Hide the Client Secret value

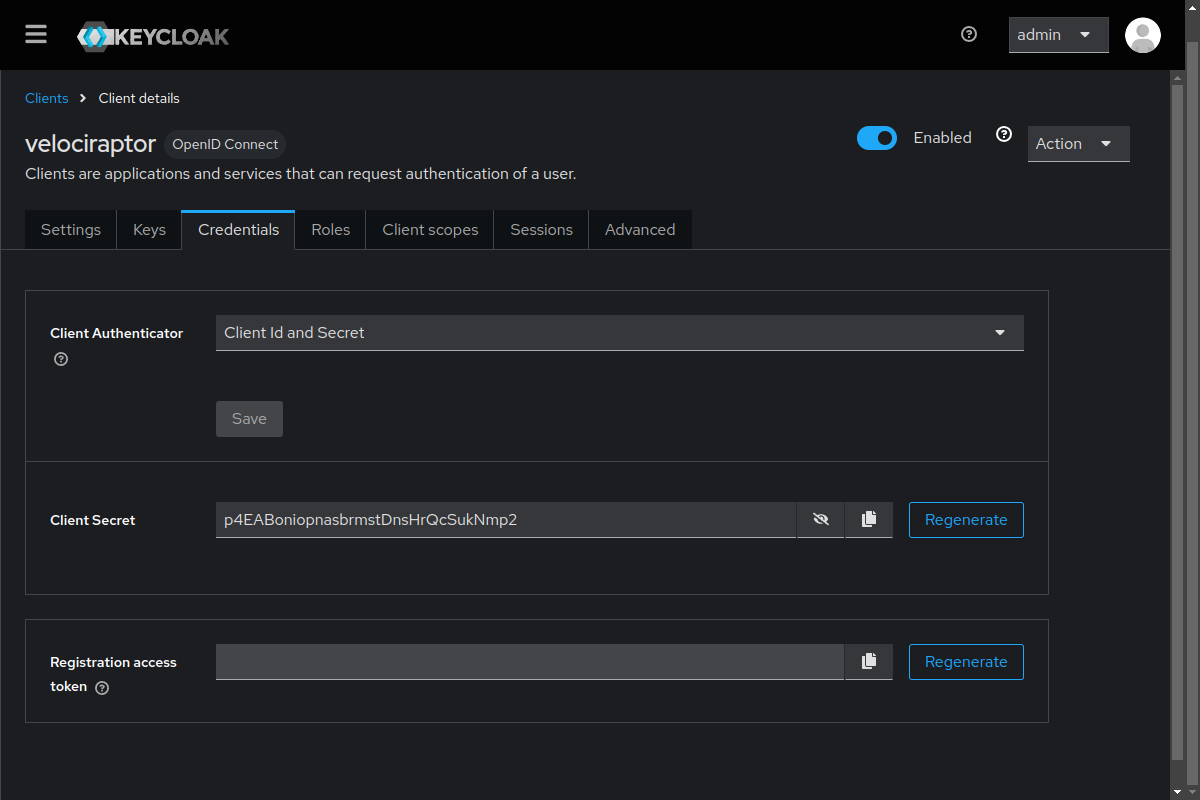[821, 520]
